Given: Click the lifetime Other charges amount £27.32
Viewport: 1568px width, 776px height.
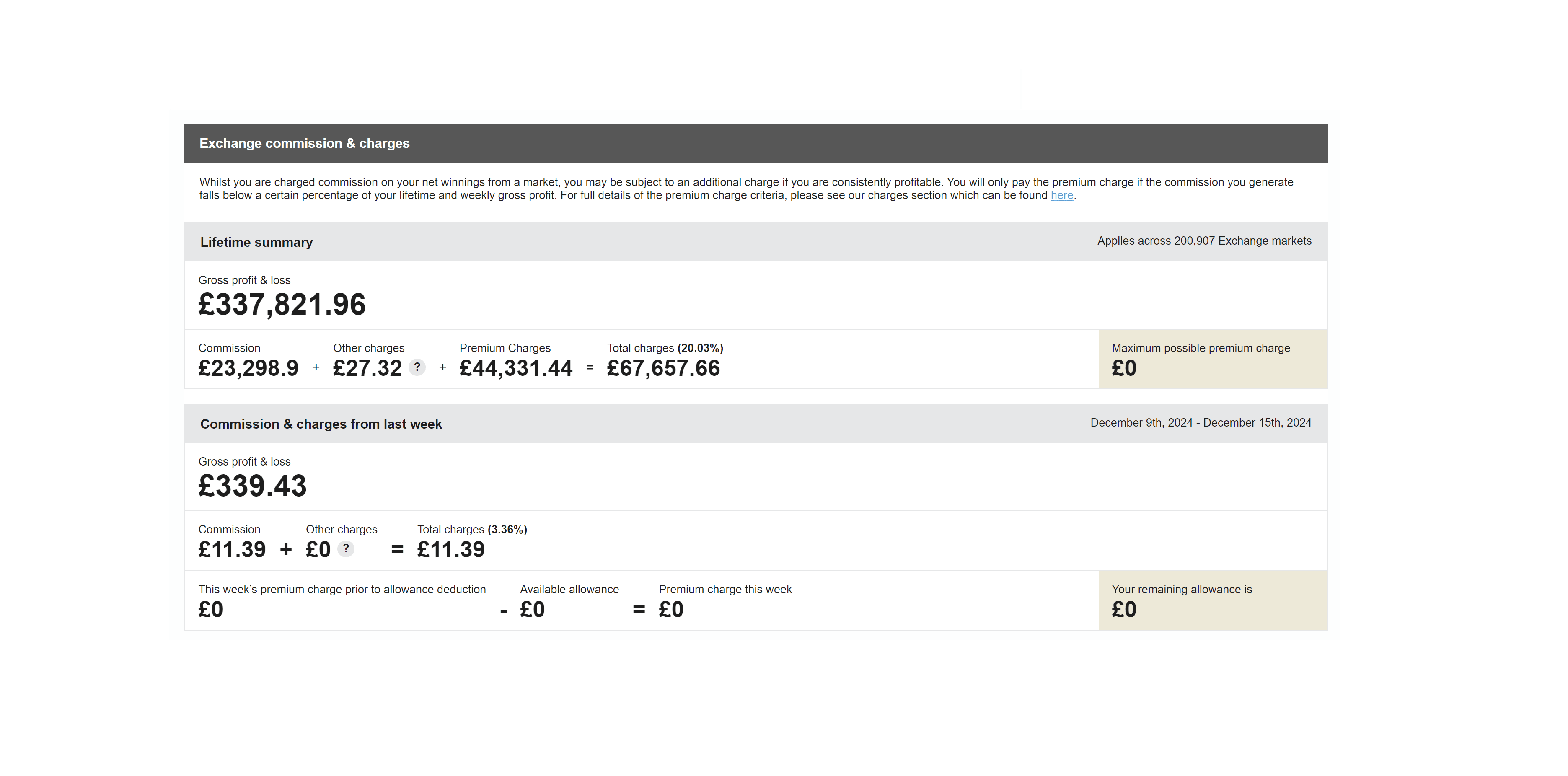Looking at the screenshot, I should 367,368.
